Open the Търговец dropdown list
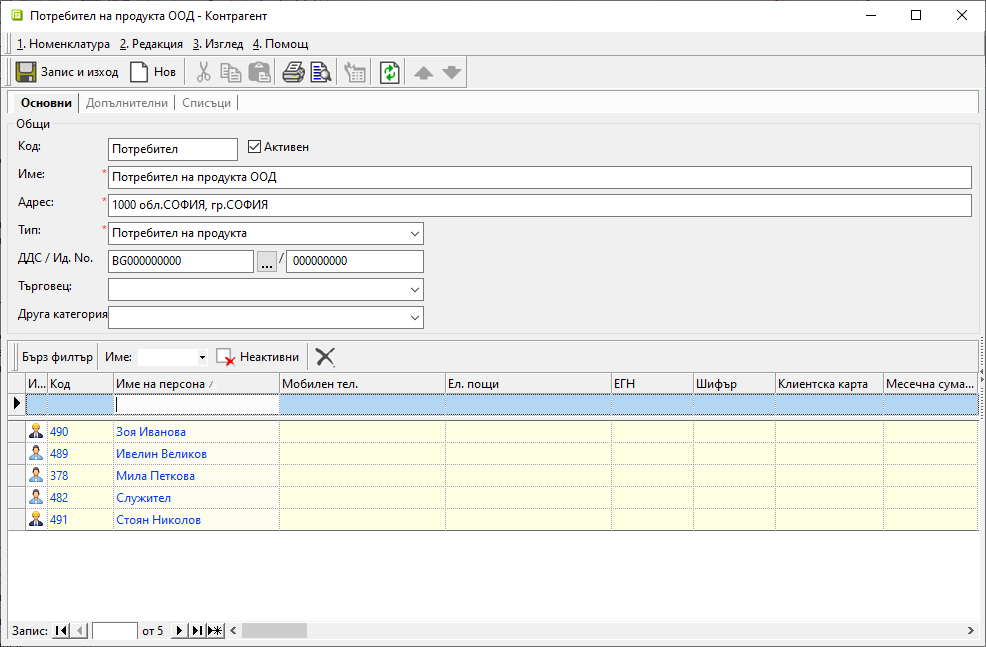 415,290
